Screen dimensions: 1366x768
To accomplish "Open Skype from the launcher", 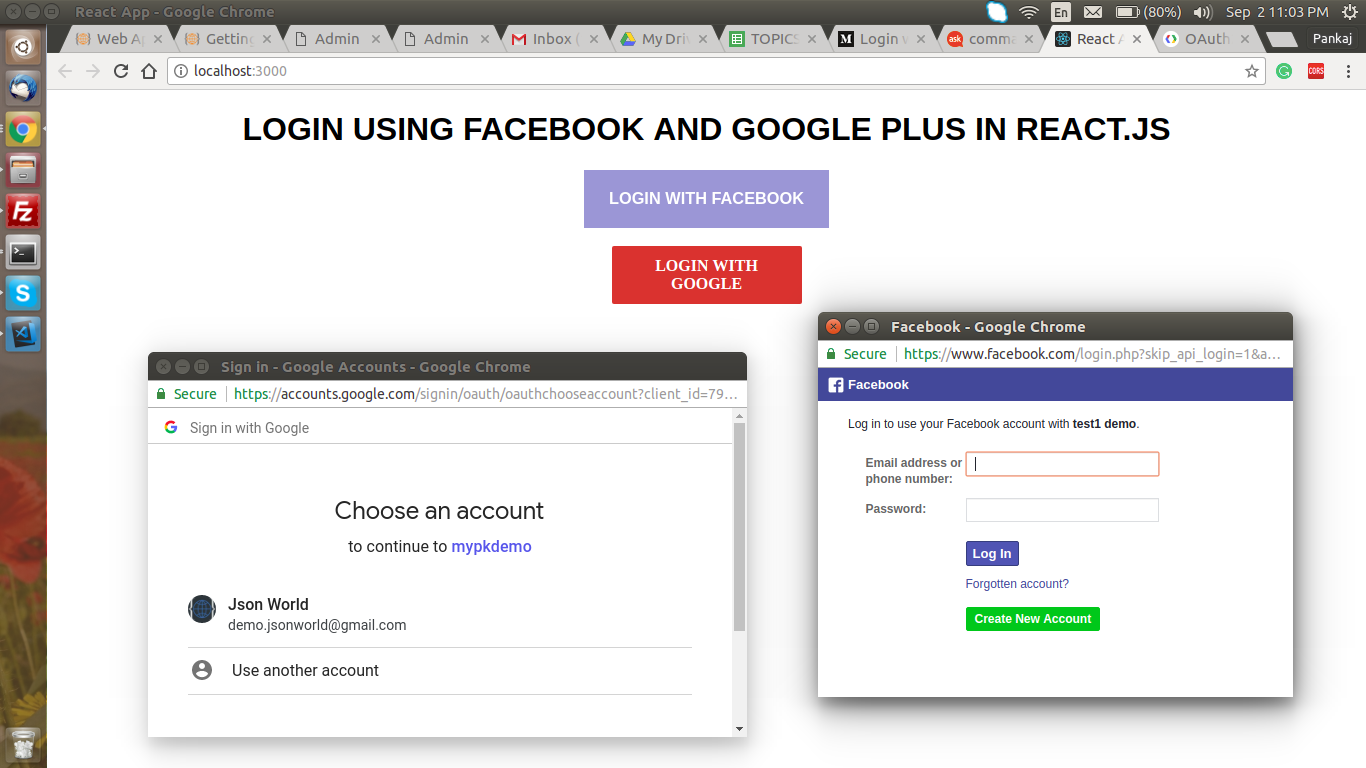I will [x=23, y=293].
